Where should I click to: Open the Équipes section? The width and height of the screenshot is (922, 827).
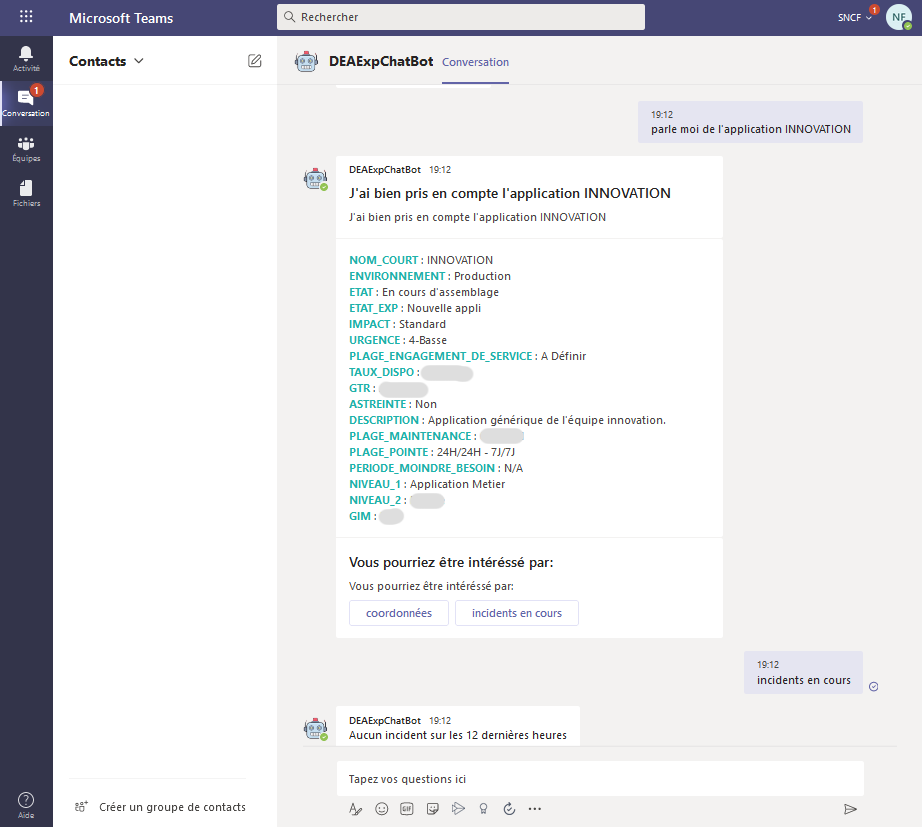pyautogui.click(x=26, y=149)
